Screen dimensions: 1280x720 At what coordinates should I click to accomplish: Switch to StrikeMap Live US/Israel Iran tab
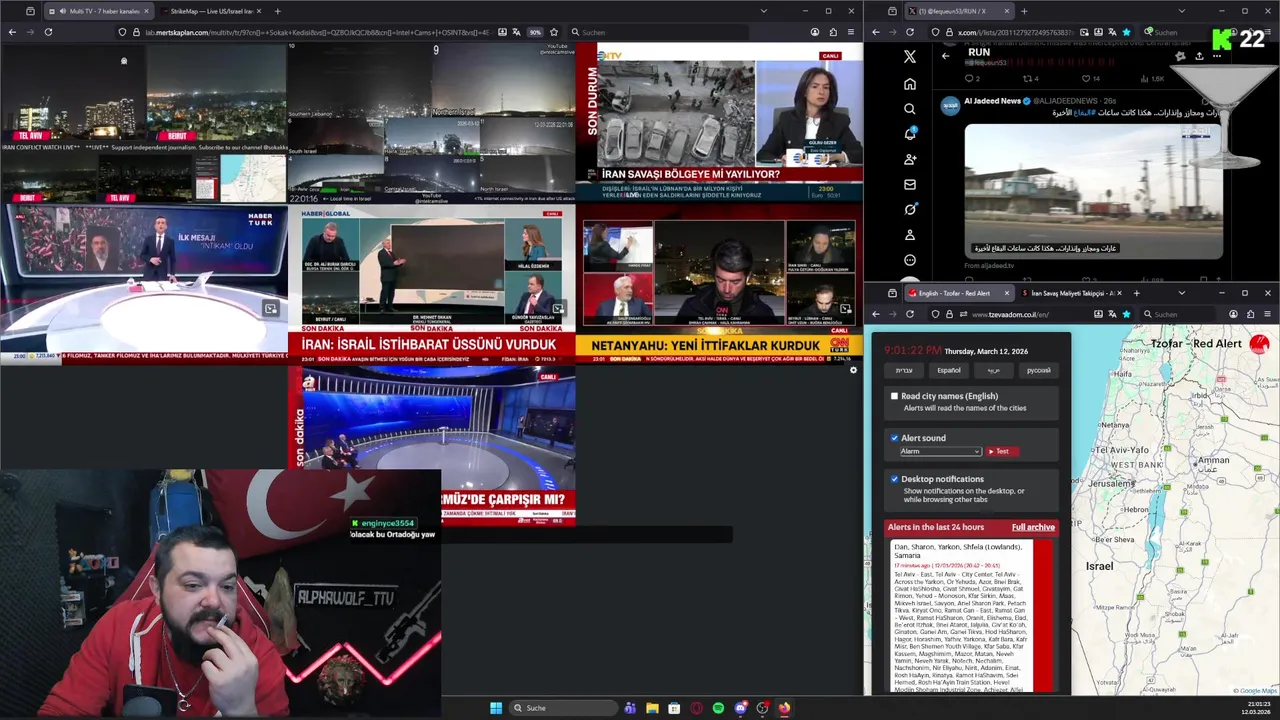pos(210,11)
